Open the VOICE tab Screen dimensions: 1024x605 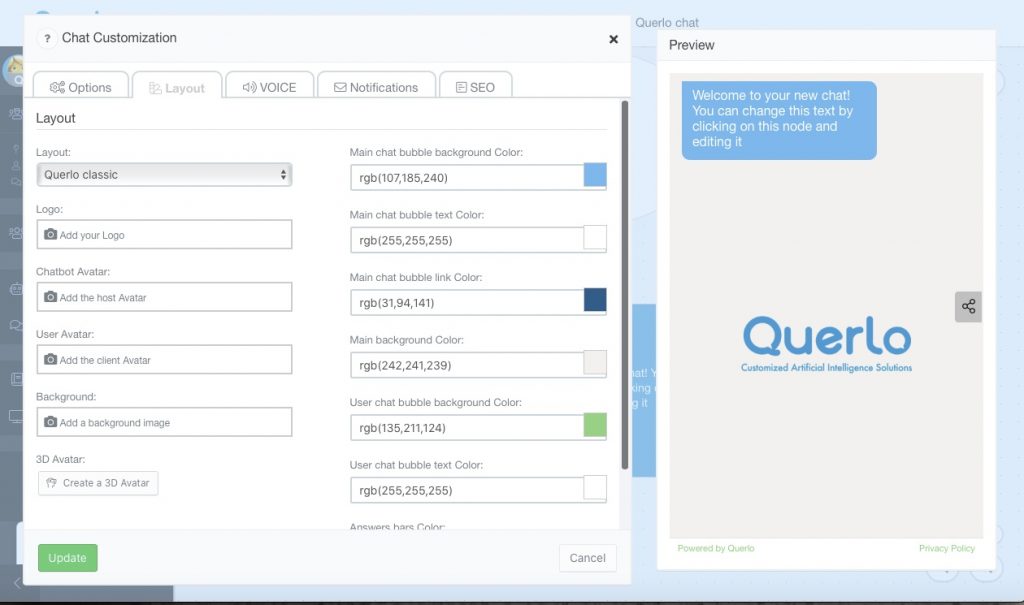269,87
